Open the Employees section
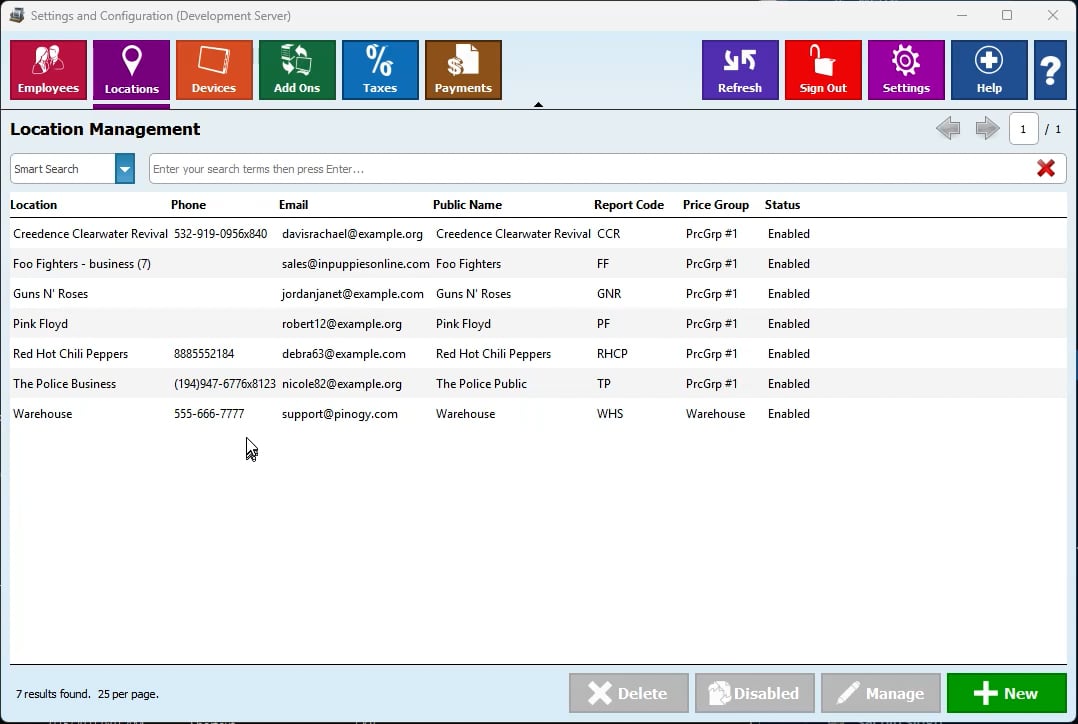This screenshot has height=724, width=1078. pyautogui.click(x=48, y=69)
